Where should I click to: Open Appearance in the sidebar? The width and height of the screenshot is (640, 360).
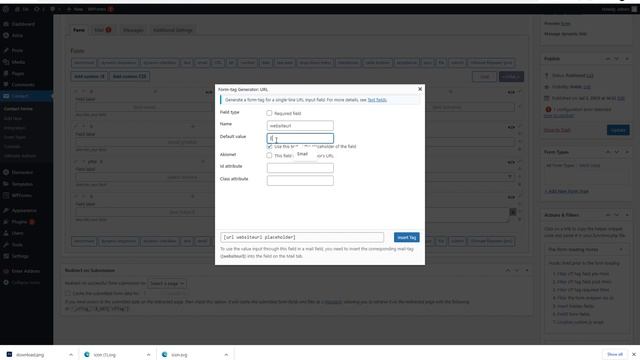point(24,211)
